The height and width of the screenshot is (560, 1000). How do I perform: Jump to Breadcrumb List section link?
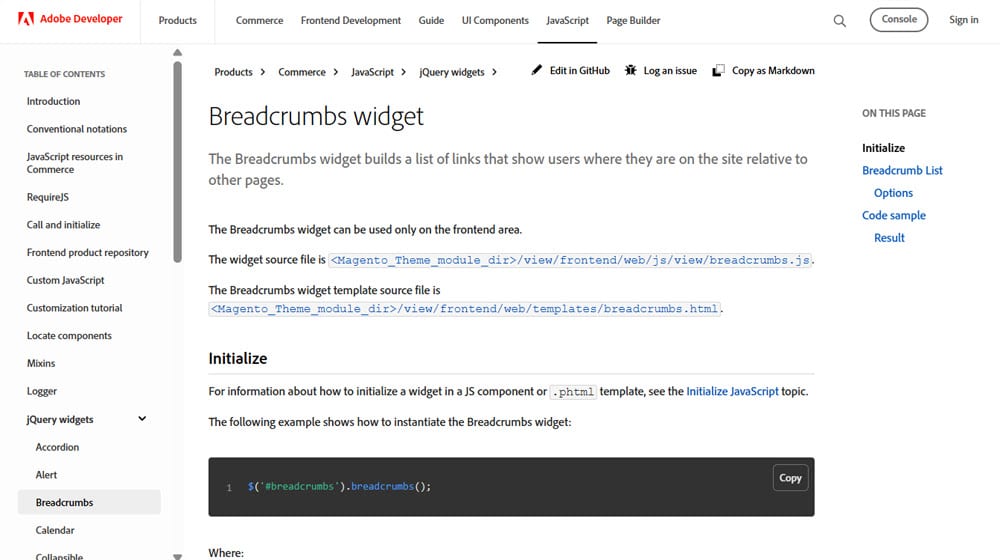[x=902, y=170]
